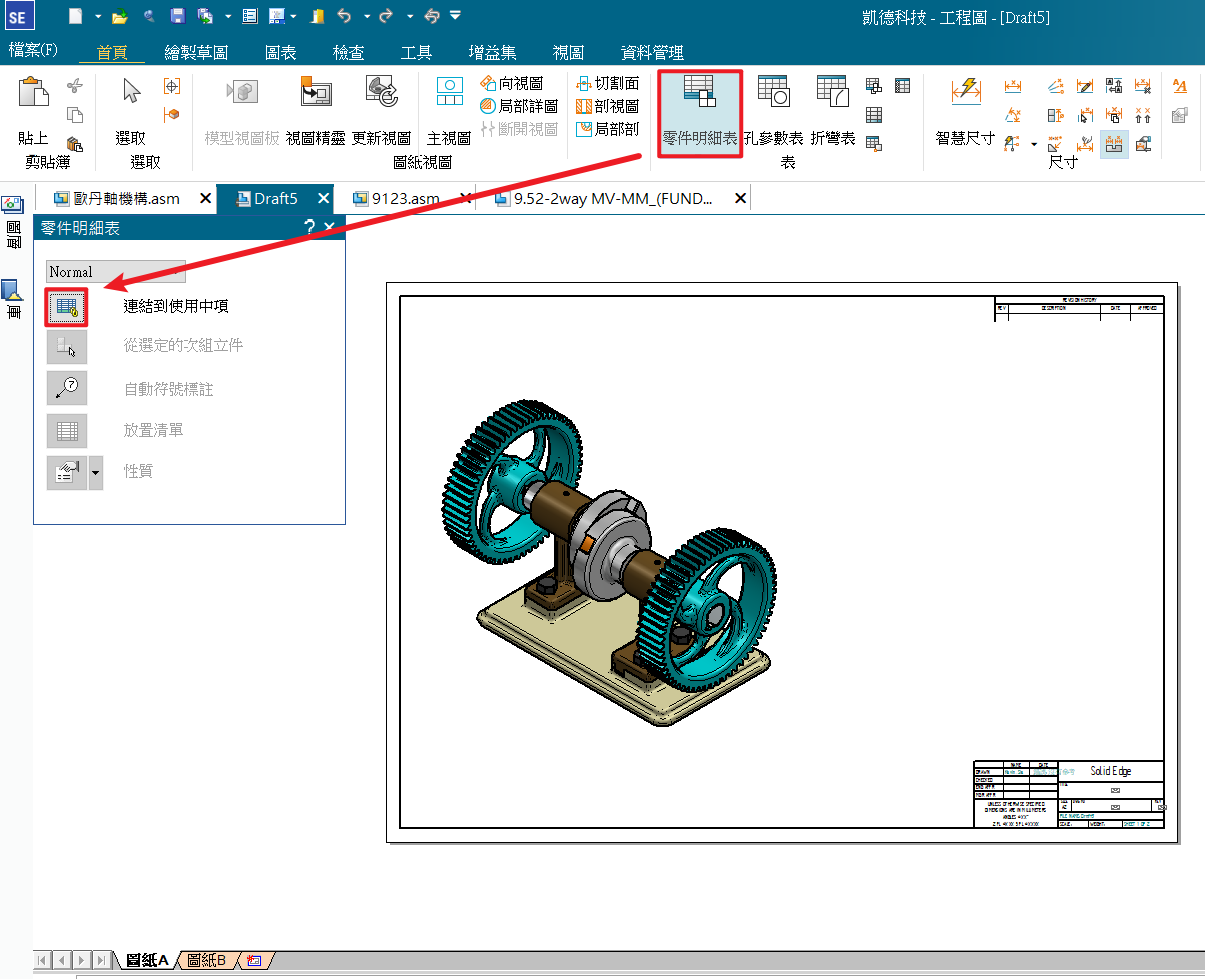Launch the View Wizard (視圖精靈)
This screenshot has width=1205, height=979.
315,110
